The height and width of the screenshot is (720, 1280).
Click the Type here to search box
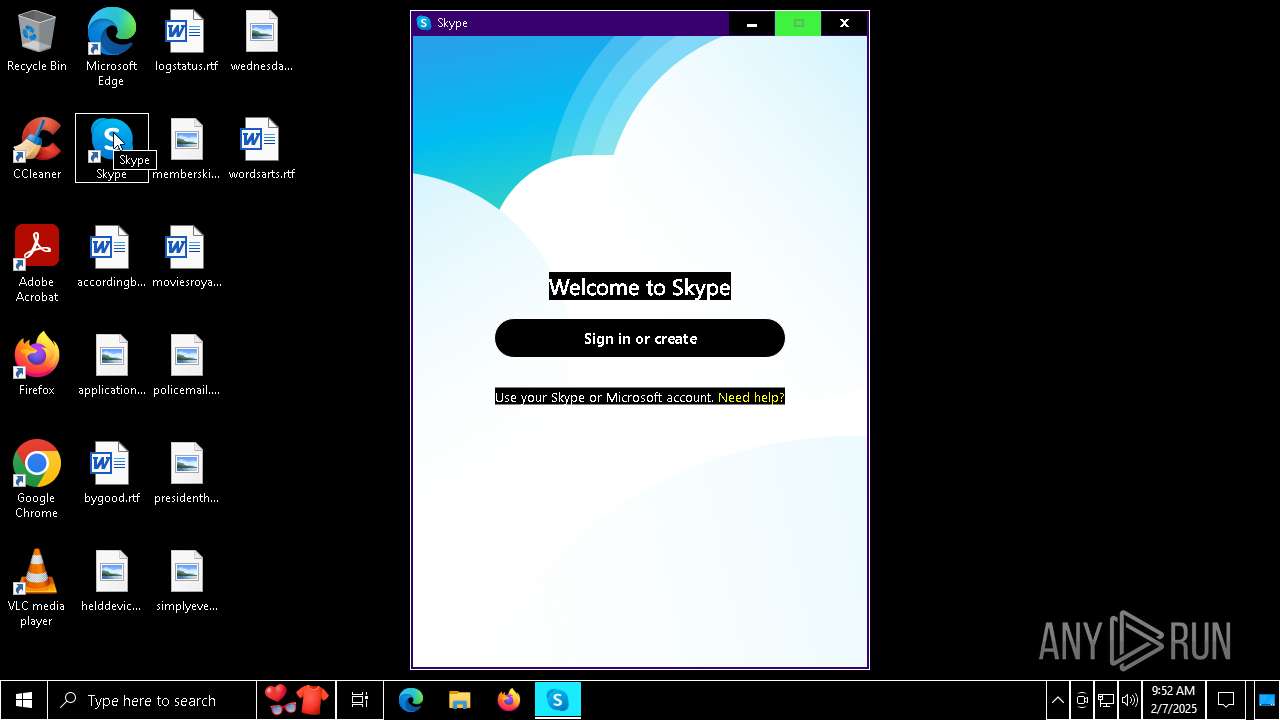(x=152, y=700)
